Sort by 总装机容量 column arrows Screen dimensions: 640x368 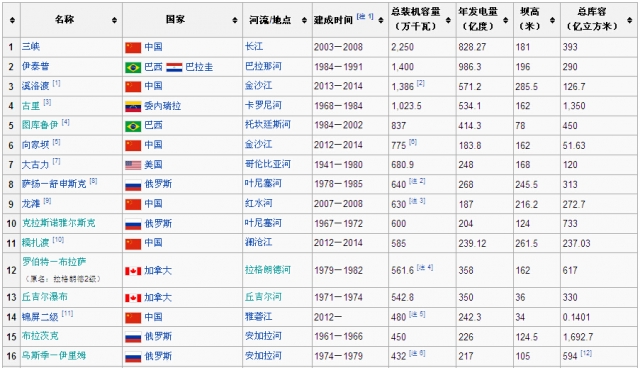pyautogui.click(x=448, y=20)
